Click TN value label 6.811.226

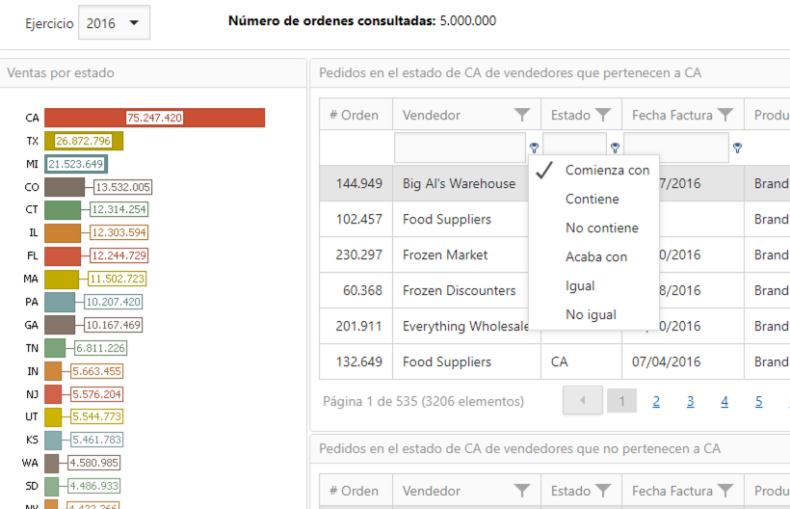coord(101,348)
